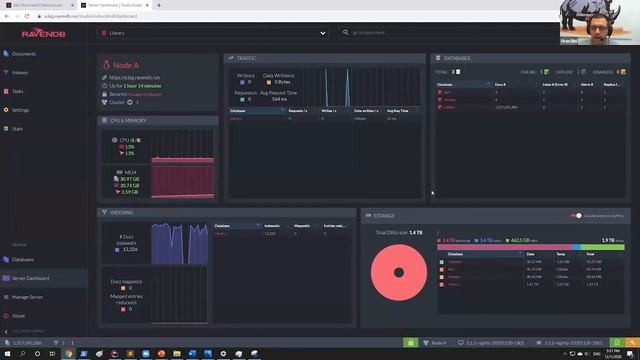Click the Online databases green icon
The height and width of the screenshot is (360, 640).
tap(546, 72)
